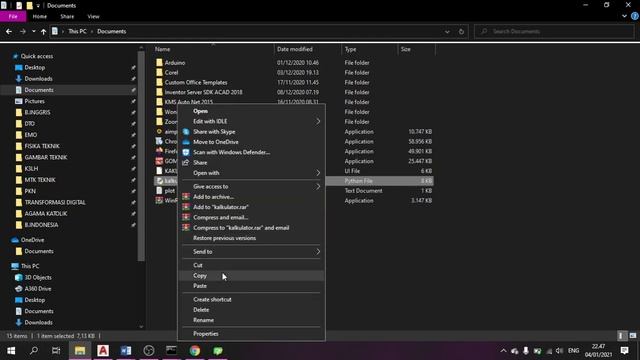Viewport: 640px width, 360px height.
Task: Open 3D Objects under This PC
Action: click(38, 277)
